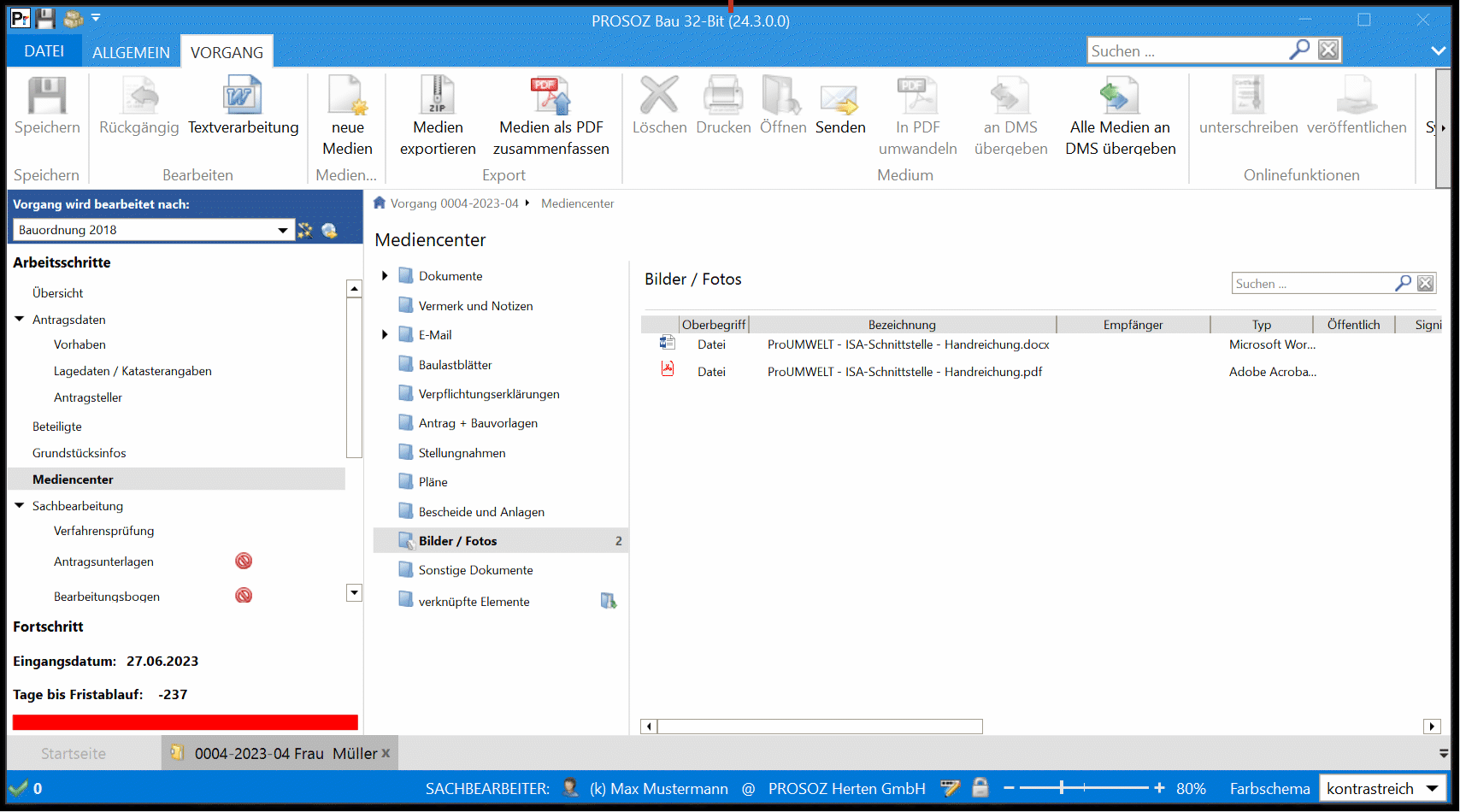
Task: Click into the top Suchen field
Action: point(1186,51)
